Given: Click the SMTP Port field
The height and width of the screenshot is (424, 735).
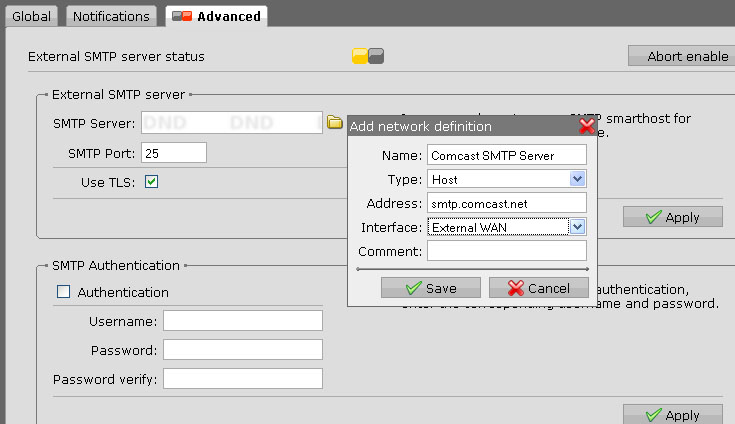Looking at the screenshot, I should 174,153.
